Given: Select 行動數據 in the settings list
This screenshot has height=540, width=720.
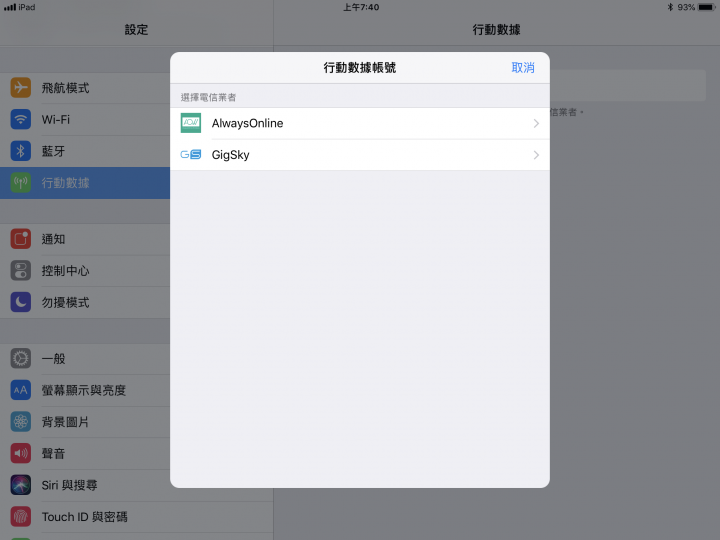Looking at the screenshot, I should pos(85,183).
